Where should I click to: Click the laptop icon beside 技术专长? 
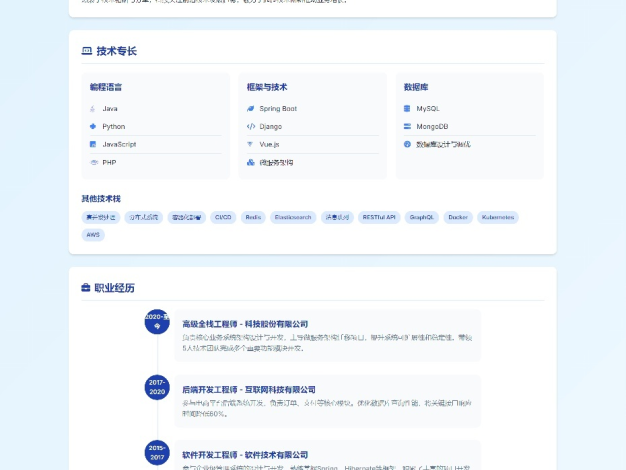tap(87, 51)
